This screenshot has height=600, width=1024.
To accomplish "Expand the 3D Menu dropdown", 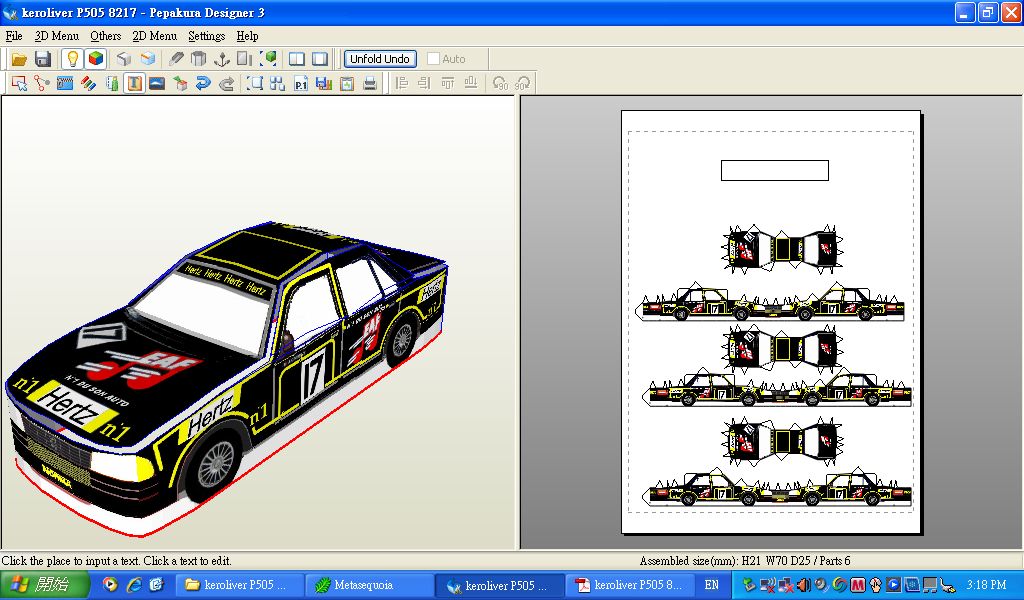I will pyautogui.click(x=56, y=36).
